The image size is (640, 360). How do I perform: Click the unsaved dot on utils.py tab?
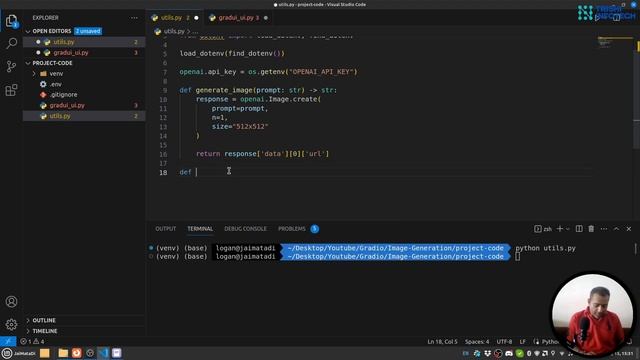click(x=196, y=18)
